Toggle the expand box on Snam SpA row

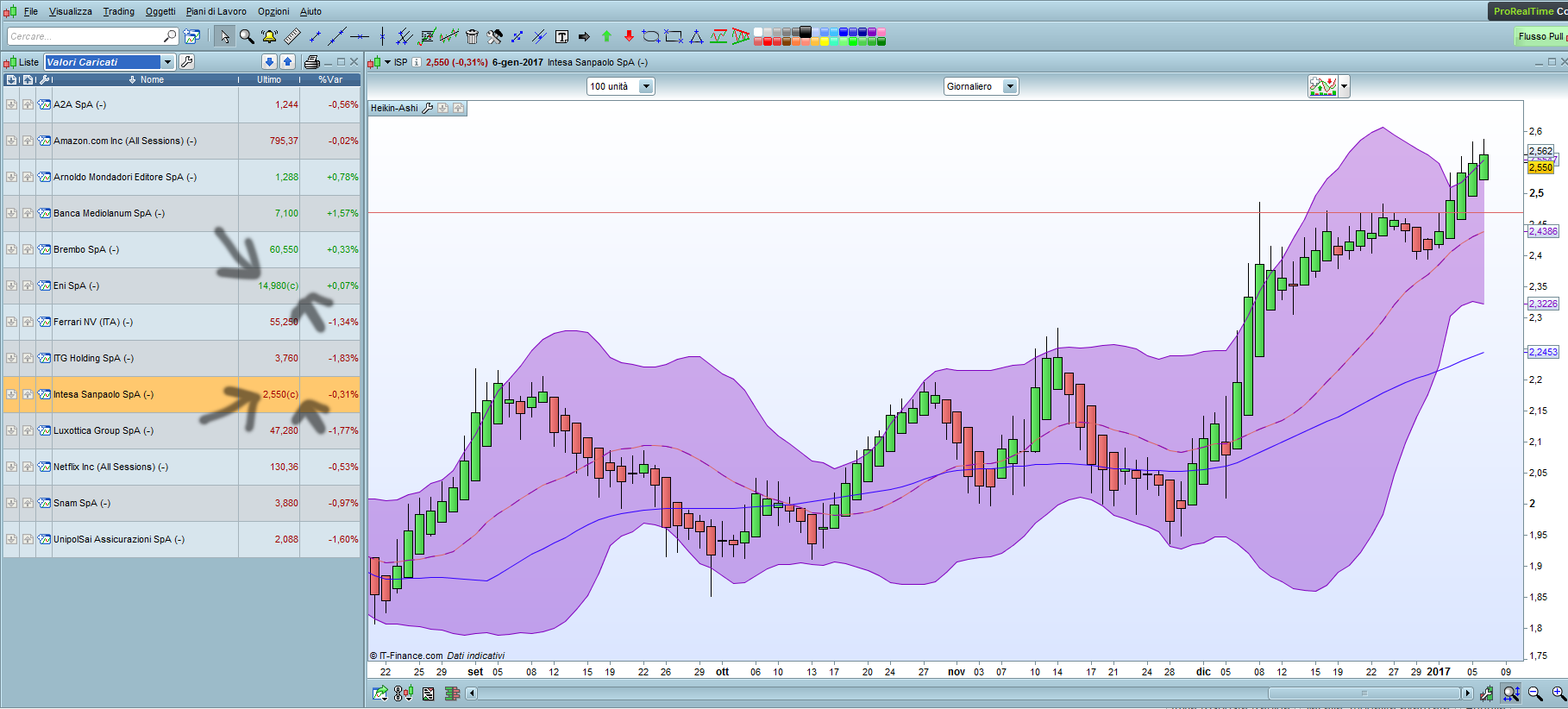pos(11,503)
